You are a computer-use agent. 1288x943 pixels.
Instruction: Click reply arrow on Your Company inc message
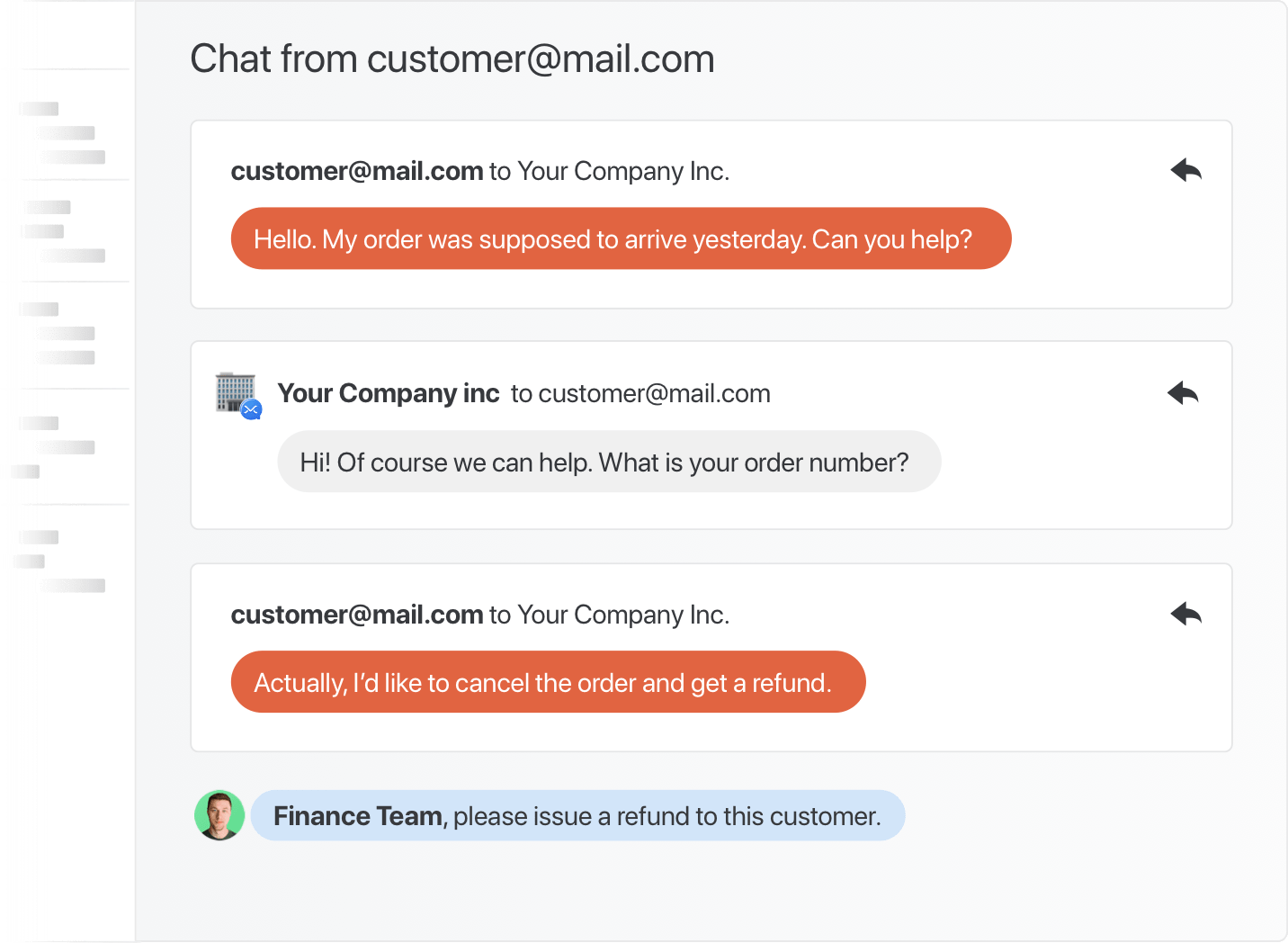pyautogui.click(x=1183, y=393)
